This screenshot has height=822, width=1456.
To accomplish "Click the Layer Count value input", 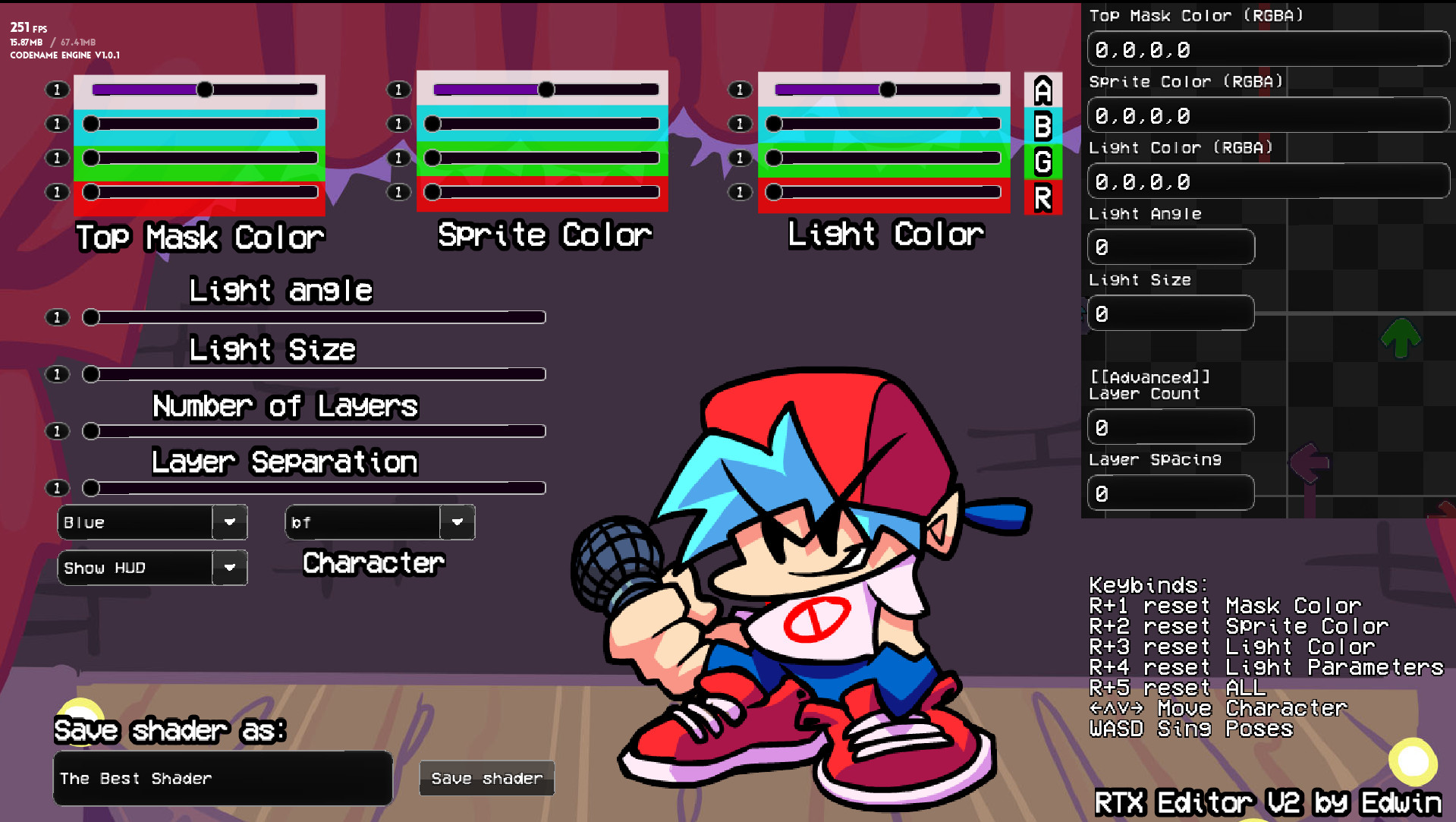I will tap(1171, 427).
